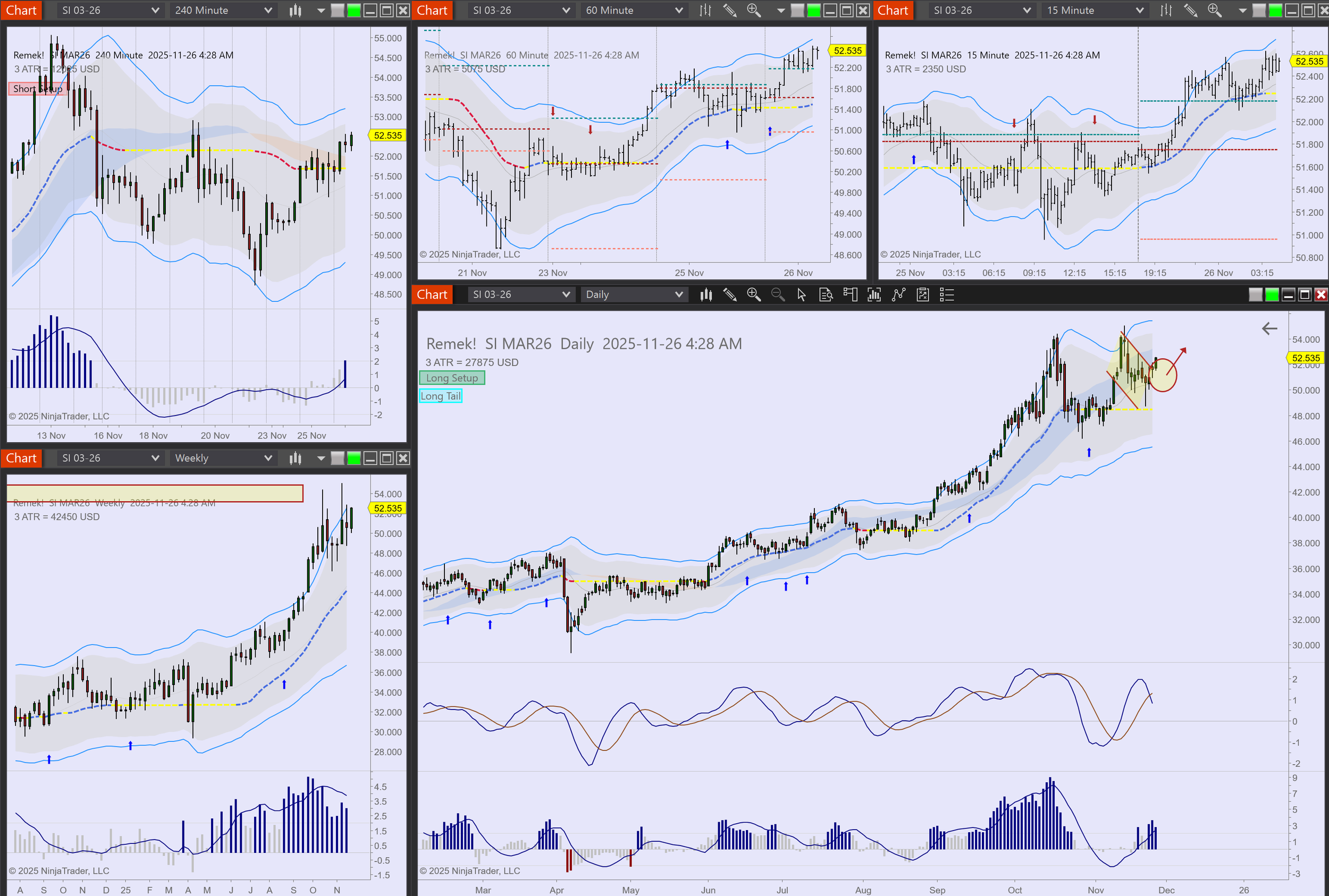Screen dimensions: 1329x896
Task: Select the cursor pointer tool in Daily chart
Action: [x=802, y=294]
